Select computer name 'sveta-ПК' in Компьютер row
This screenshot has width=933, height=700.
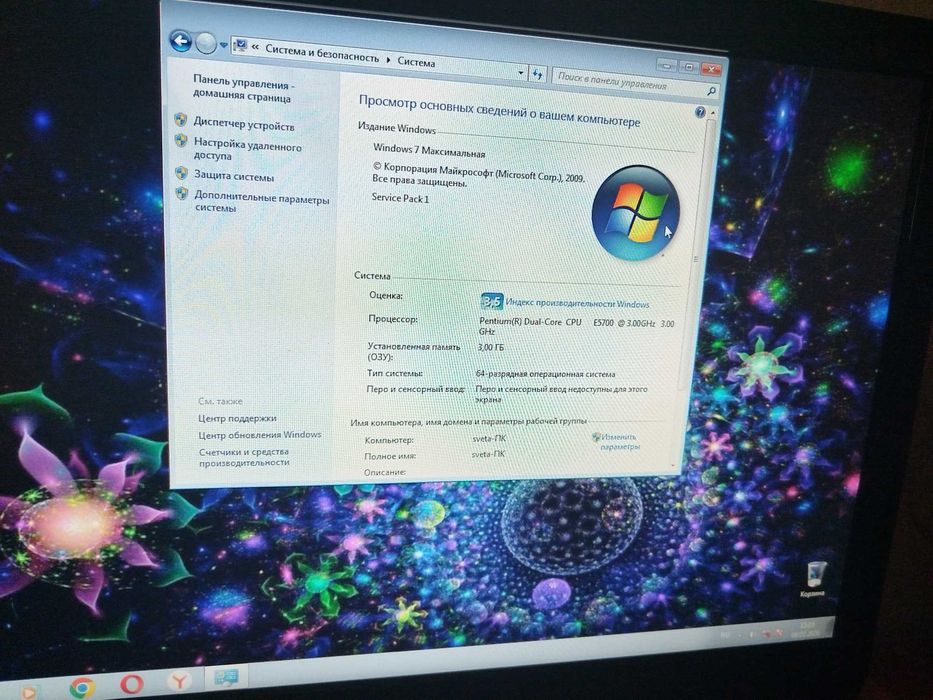tap(489, 439)
